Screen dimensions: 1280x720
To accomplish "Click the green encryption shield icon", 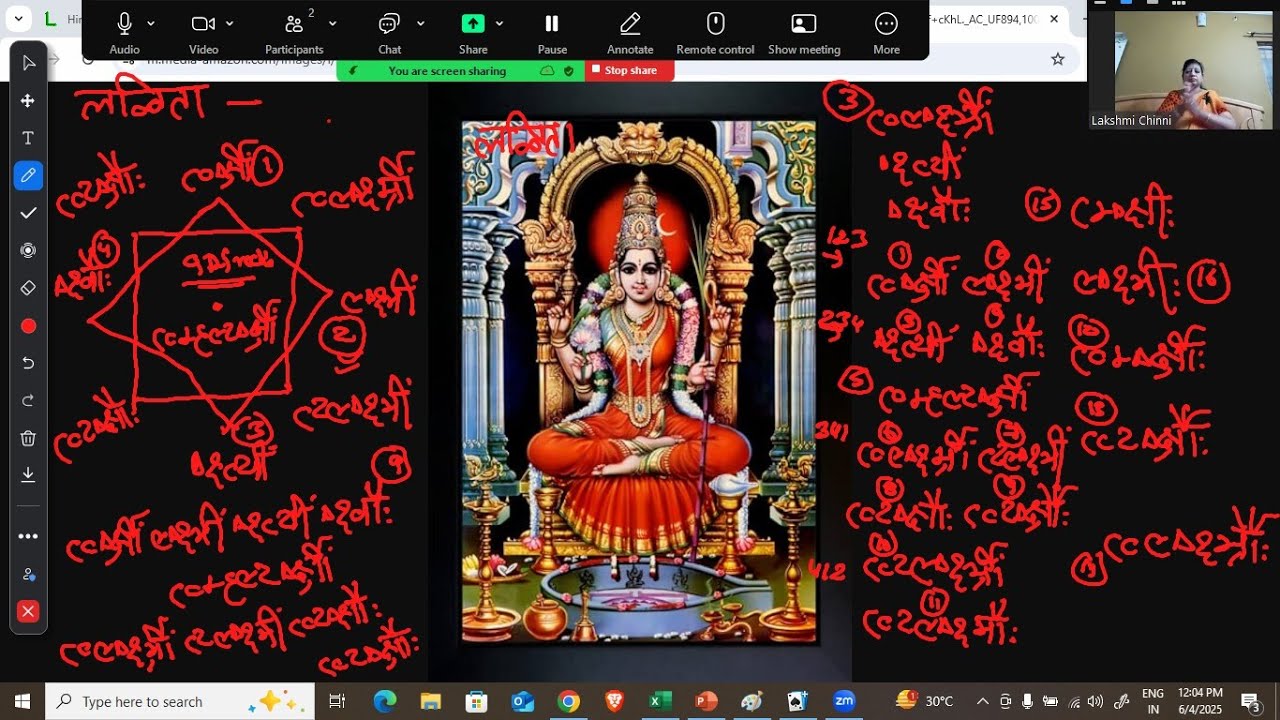I will (569, 71).
